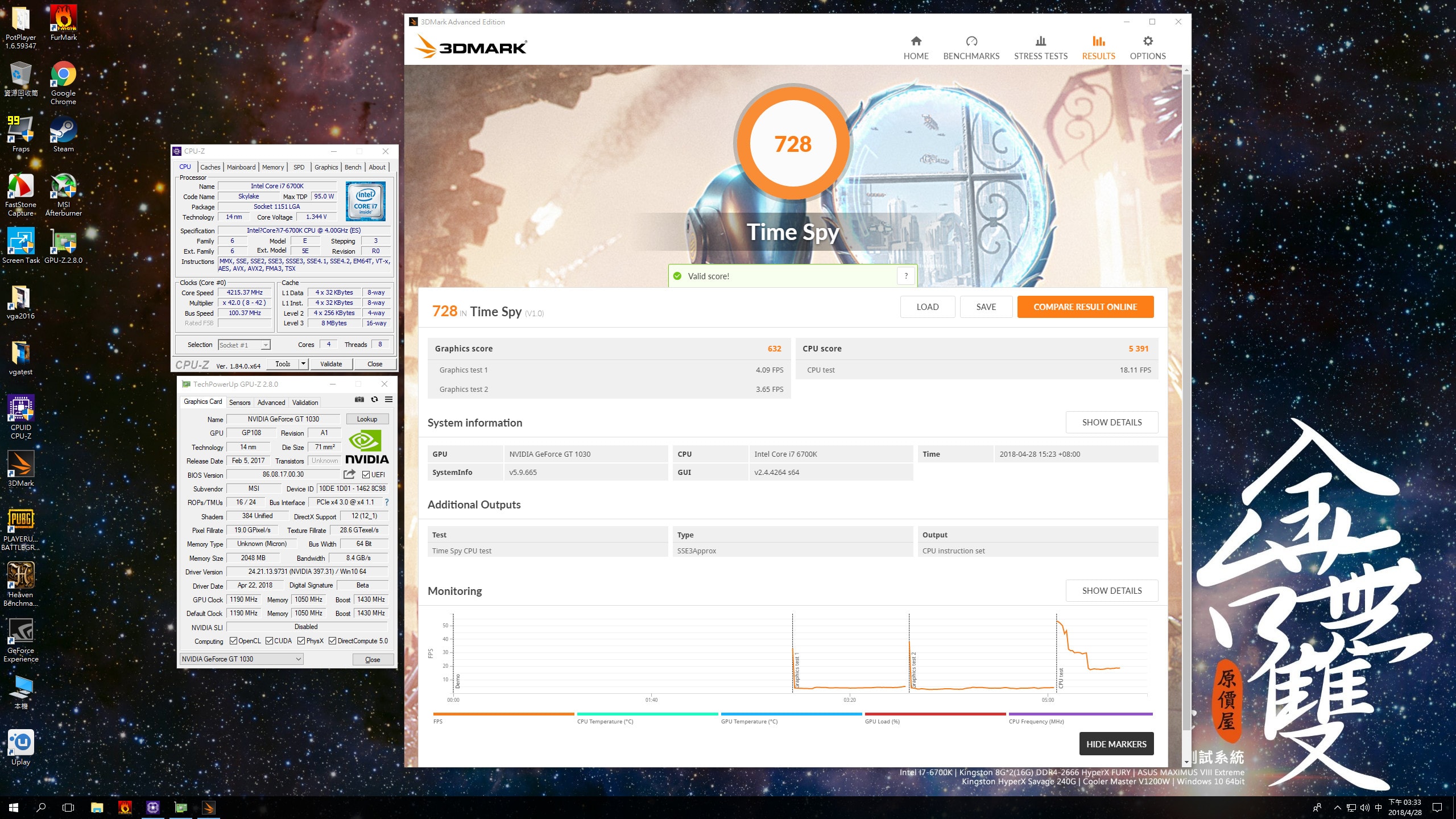The width and height of the screenshot is (1456, 819).
Task: Open CPUID CPU-Z desktop shortcut
Action: tap(20, 417)
